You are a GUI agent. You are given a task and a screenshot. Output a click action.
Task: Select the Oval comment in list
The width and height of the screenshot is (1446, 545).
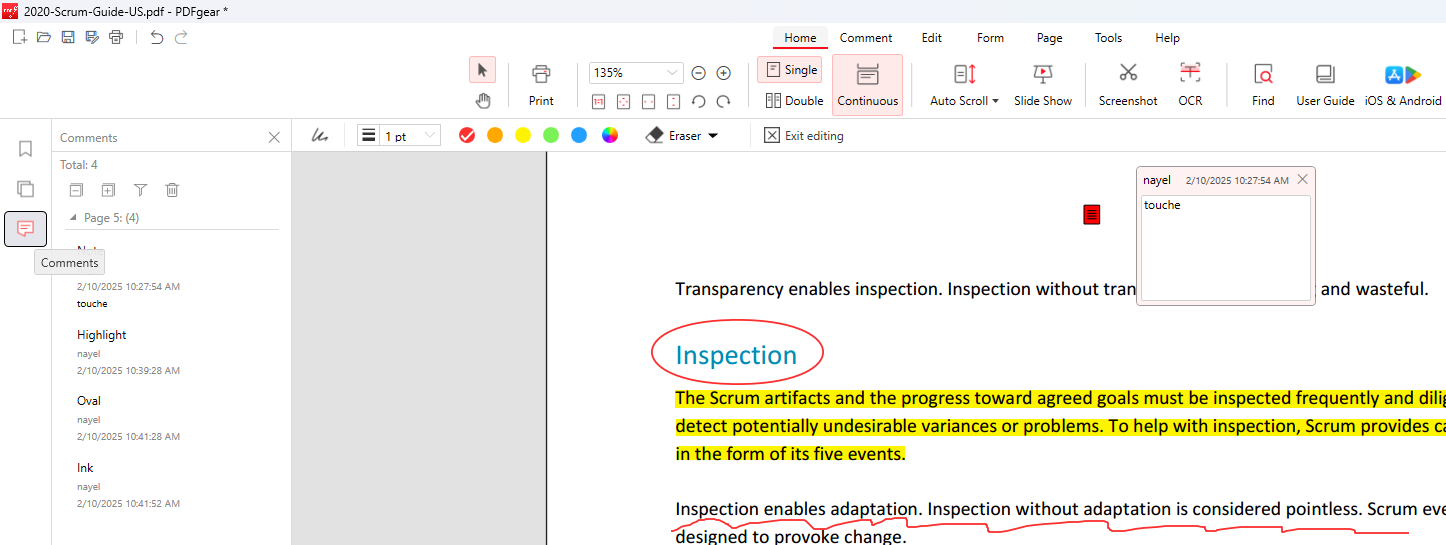[89, 401]
